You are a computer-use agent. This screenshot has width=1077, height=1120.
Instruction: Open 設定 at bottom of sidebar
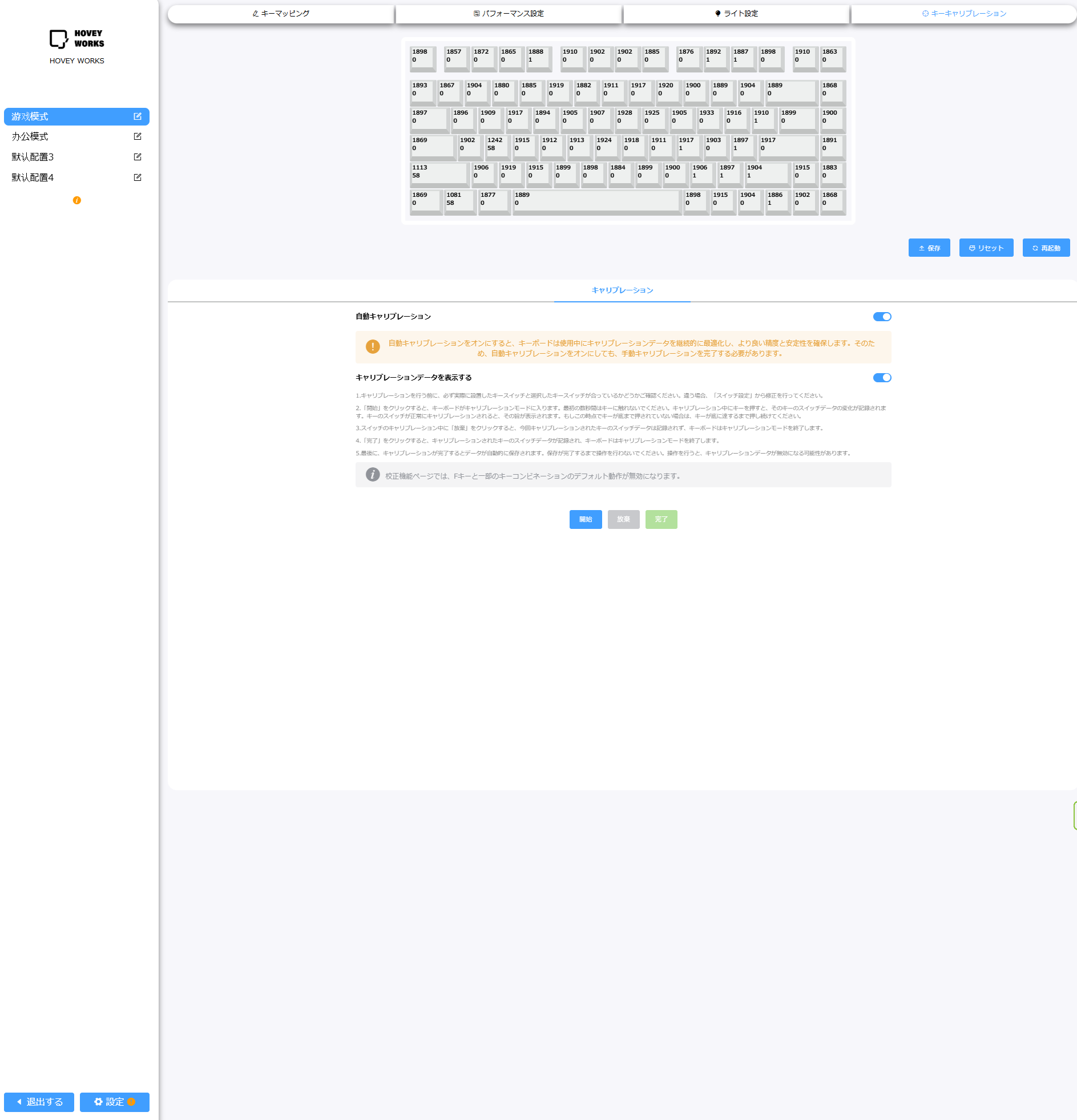click(x=114, y=1102)
